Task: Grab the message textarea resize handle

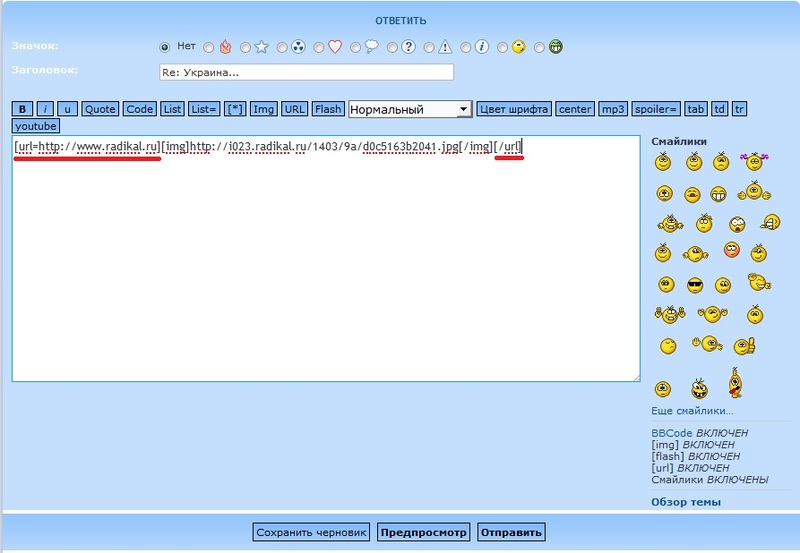Action: [636, 378]
